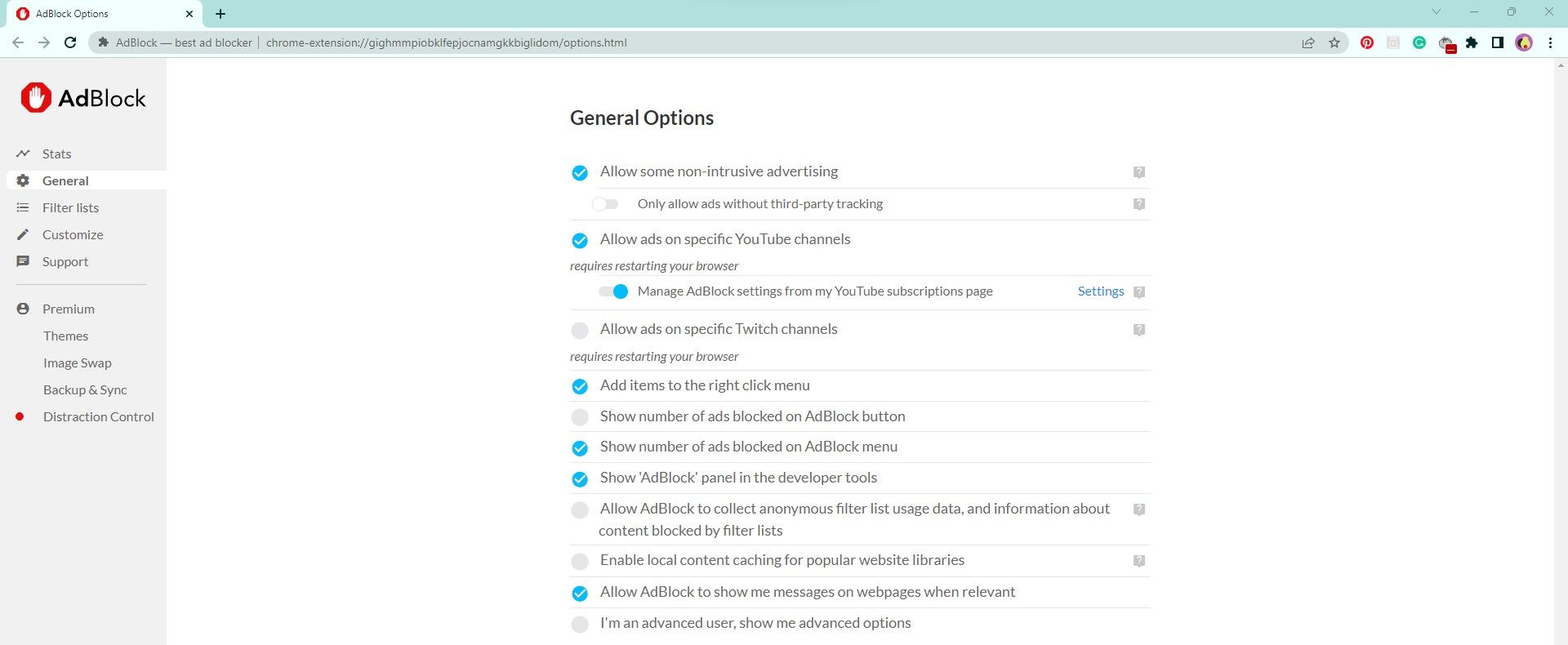Click the Support chat icon
Screen dimensions: 1568x645
[x=23, y=261]
